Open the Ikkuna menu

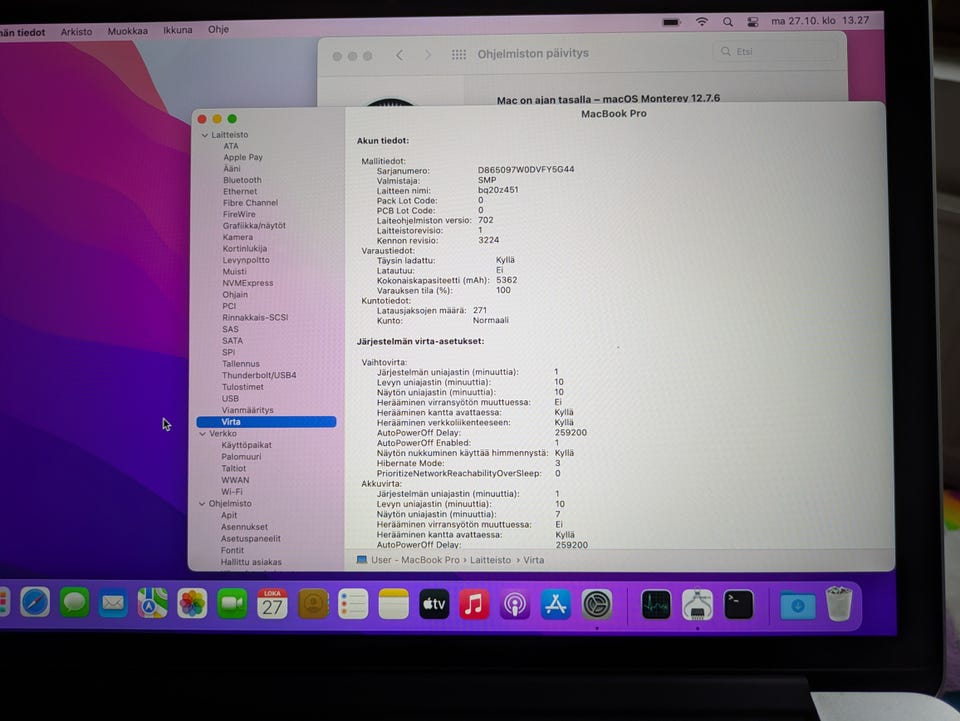[178, 30]
